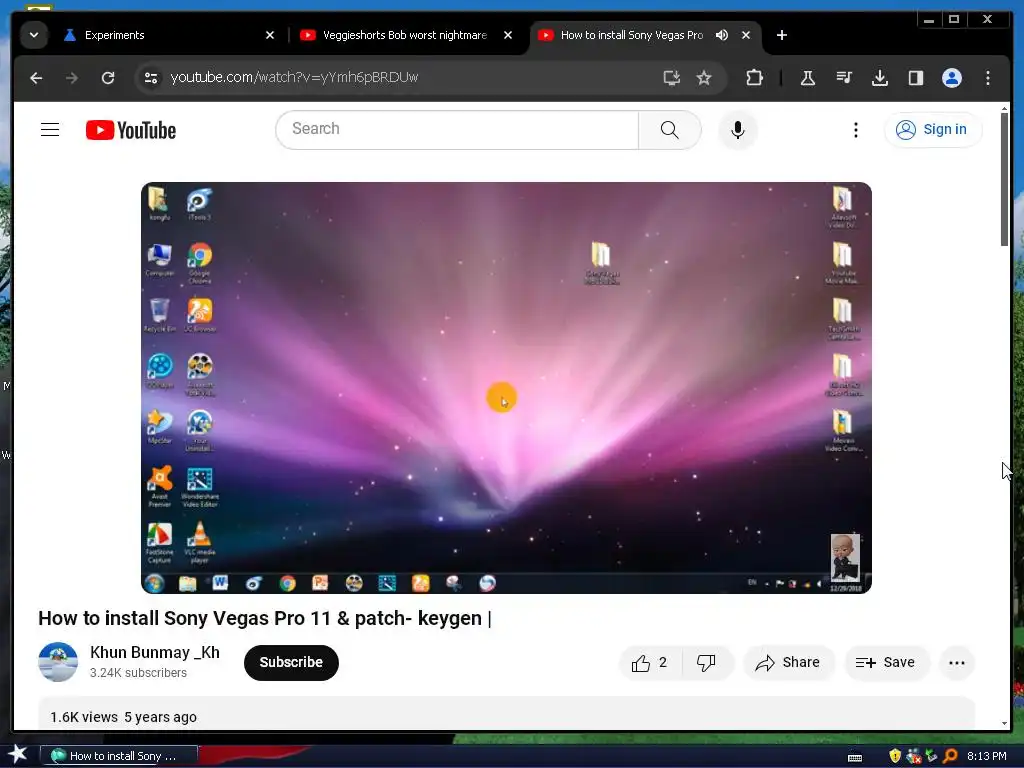Share this video

tap(788, 663)
